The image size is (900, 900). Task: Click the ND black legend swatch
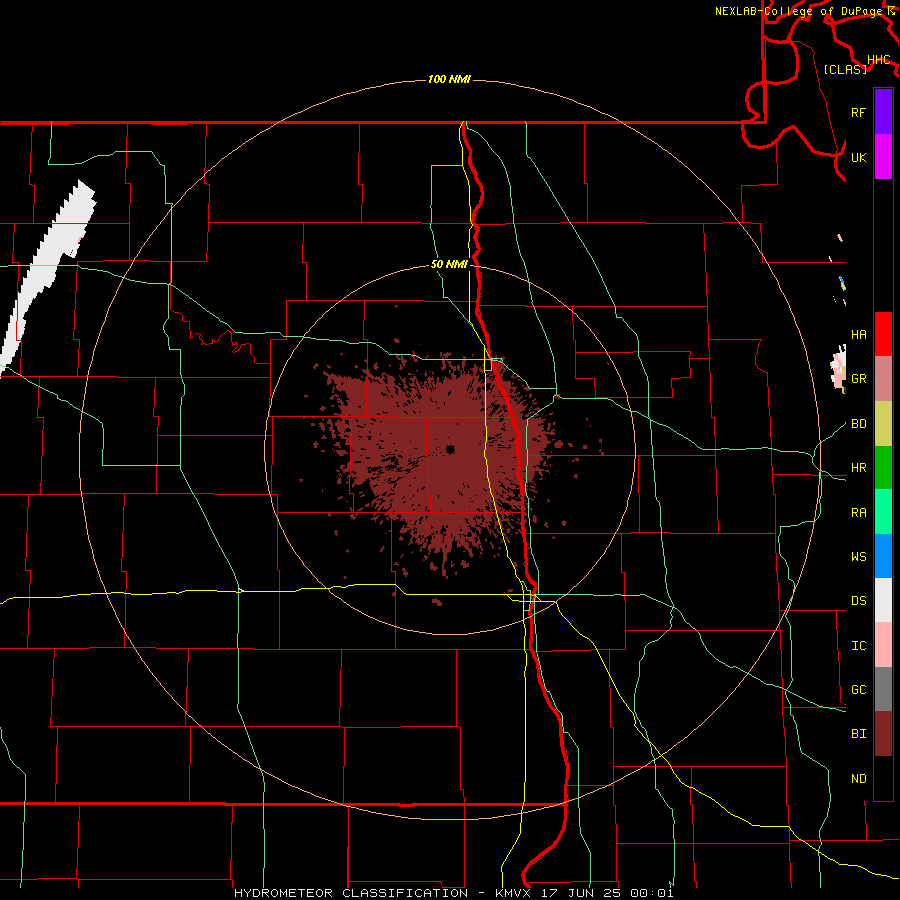[883, 778]
